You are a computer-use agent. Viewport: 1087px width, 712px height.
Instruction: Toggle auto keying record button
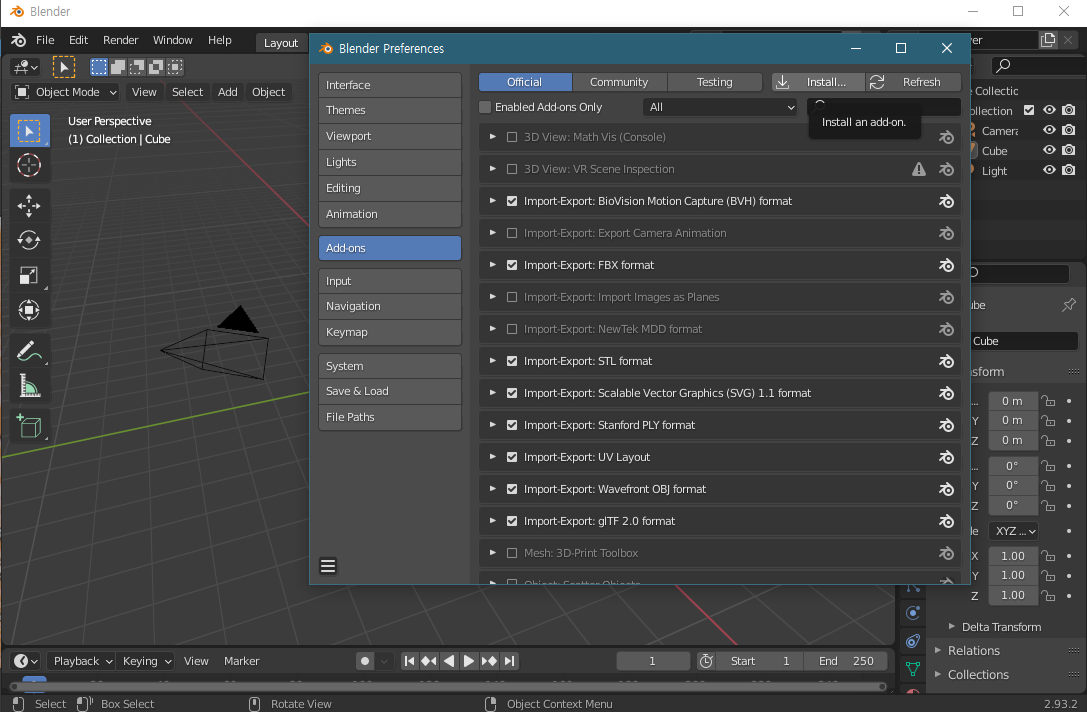click(x=365, y=661)
